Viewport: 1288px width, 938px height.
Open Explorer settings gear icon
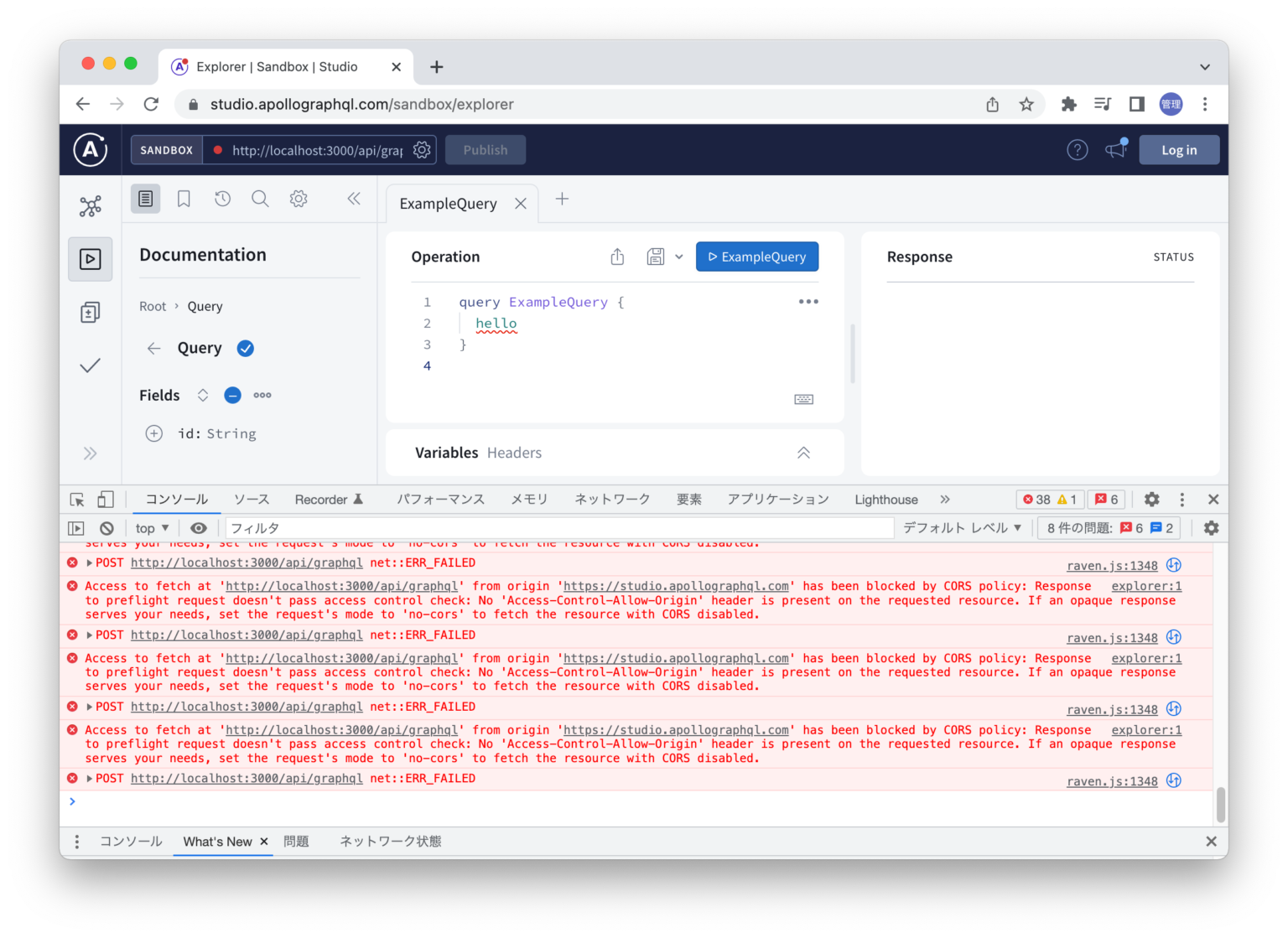click(299, 199)
